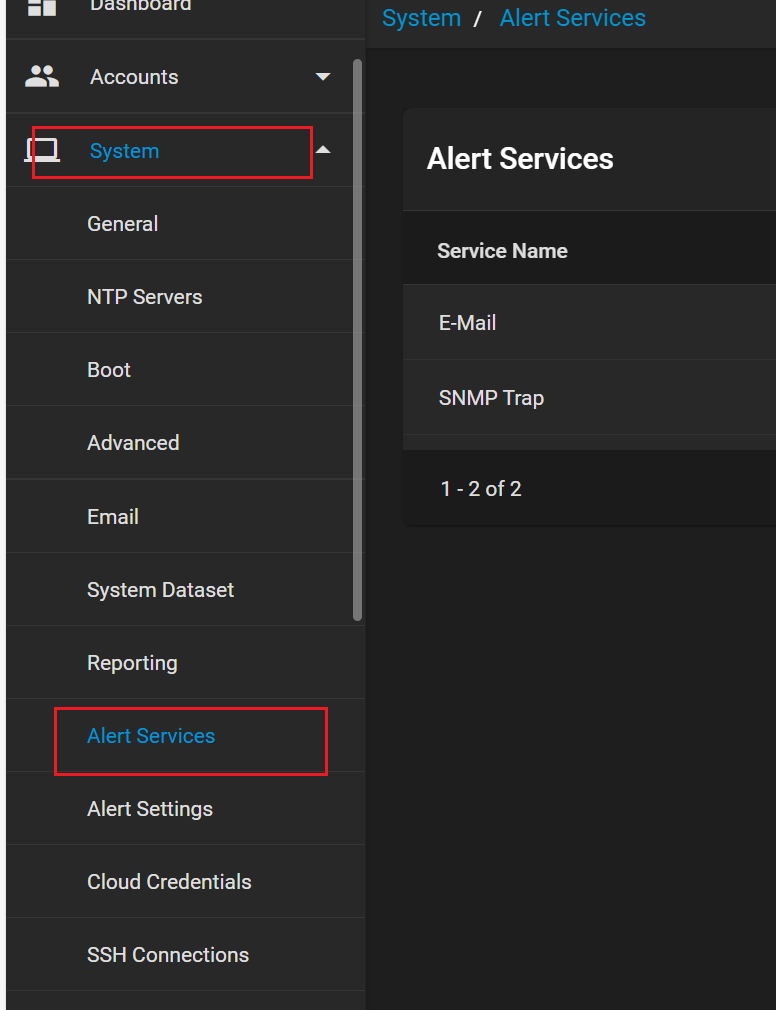Image resolution: width=776 pixels, height=1010 pixels.
Task: Select the SNMP Trap service row
Action: [491, 398]
